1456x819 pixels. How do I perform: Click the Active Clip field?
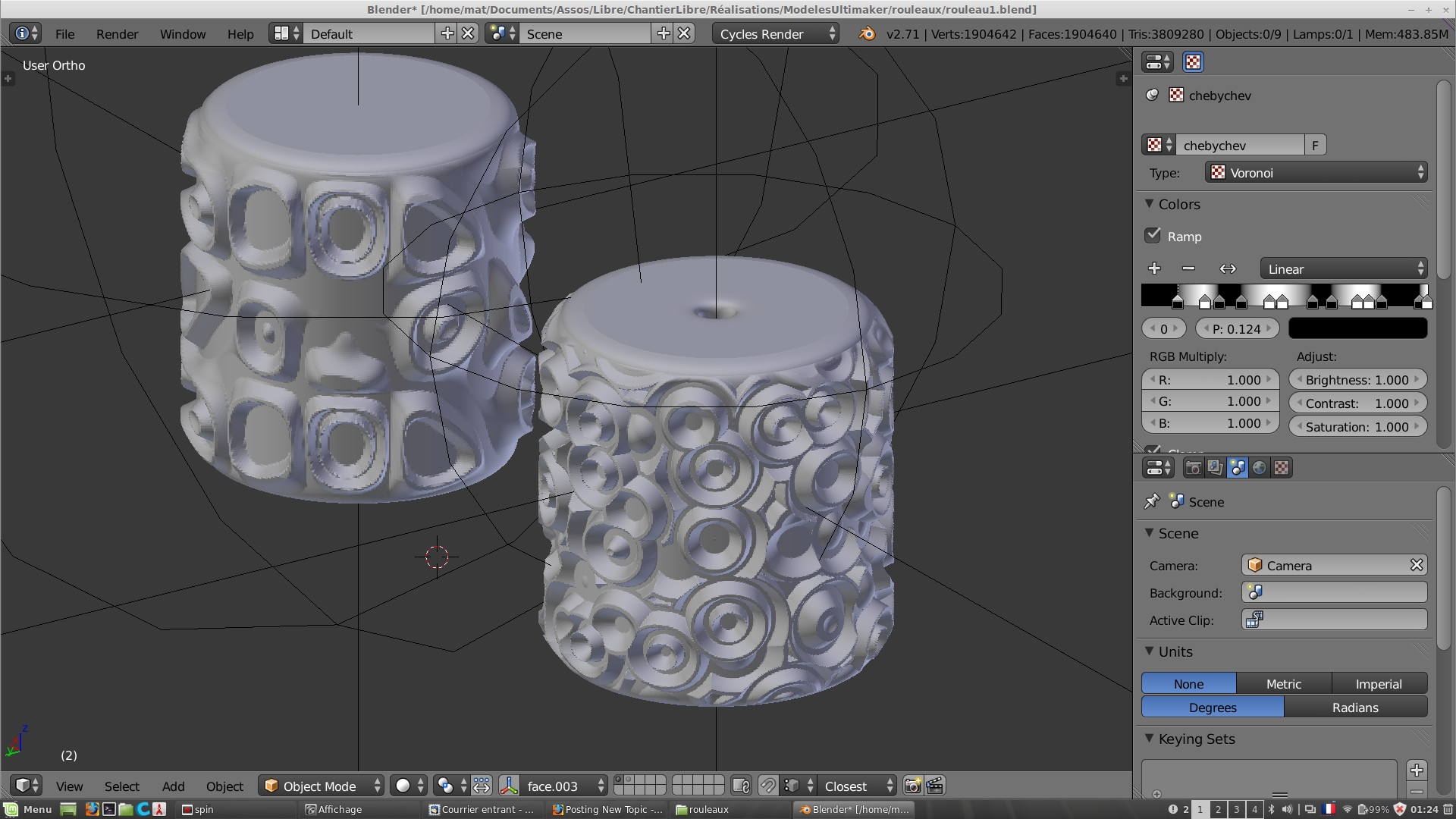pyautogui.click(x=1335, y=620)
